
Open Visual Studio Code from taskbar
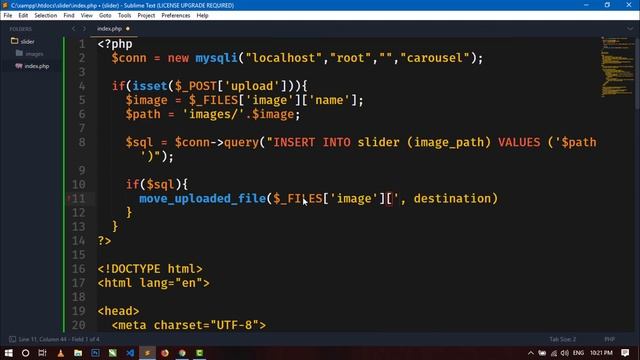(x=130, y=353)
